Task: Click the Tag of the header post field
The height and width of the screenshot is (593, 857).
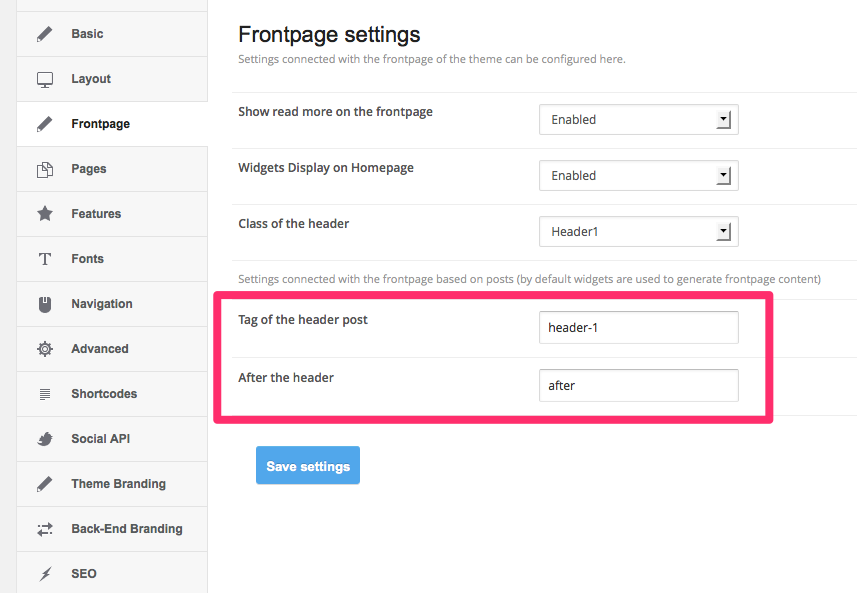Action: (x=638, y=327)
